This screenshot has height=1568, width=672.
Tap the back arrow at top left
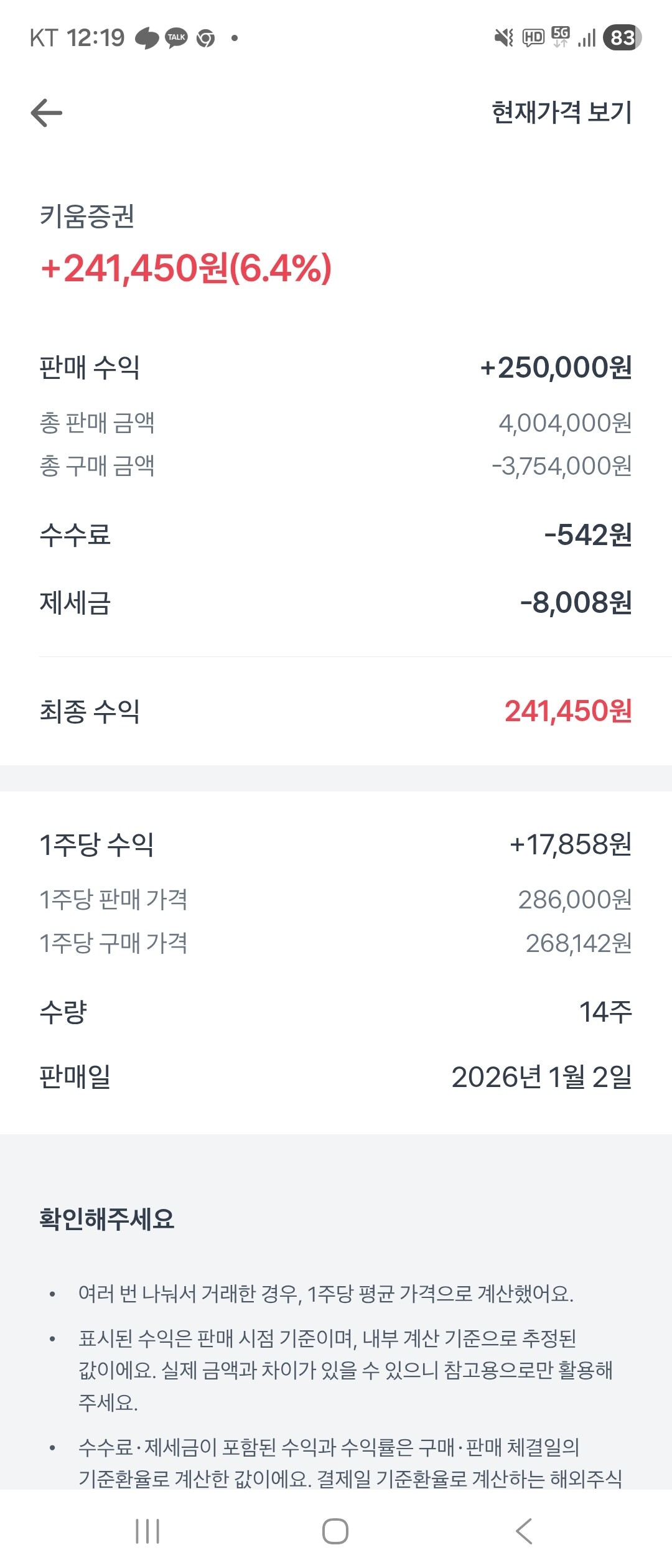pos(47,113)
